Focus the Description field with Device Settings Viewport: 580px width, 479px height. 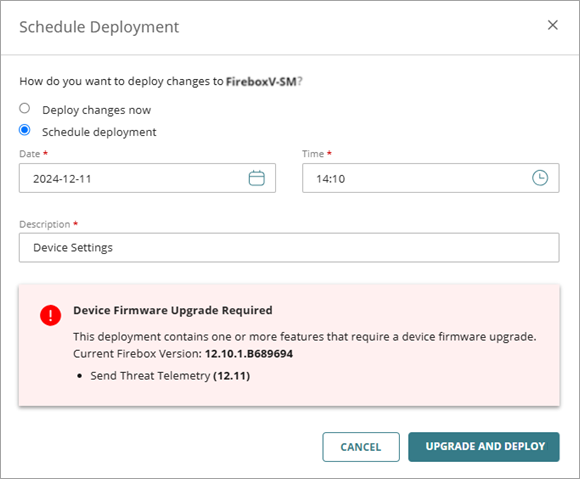[289, 247]
